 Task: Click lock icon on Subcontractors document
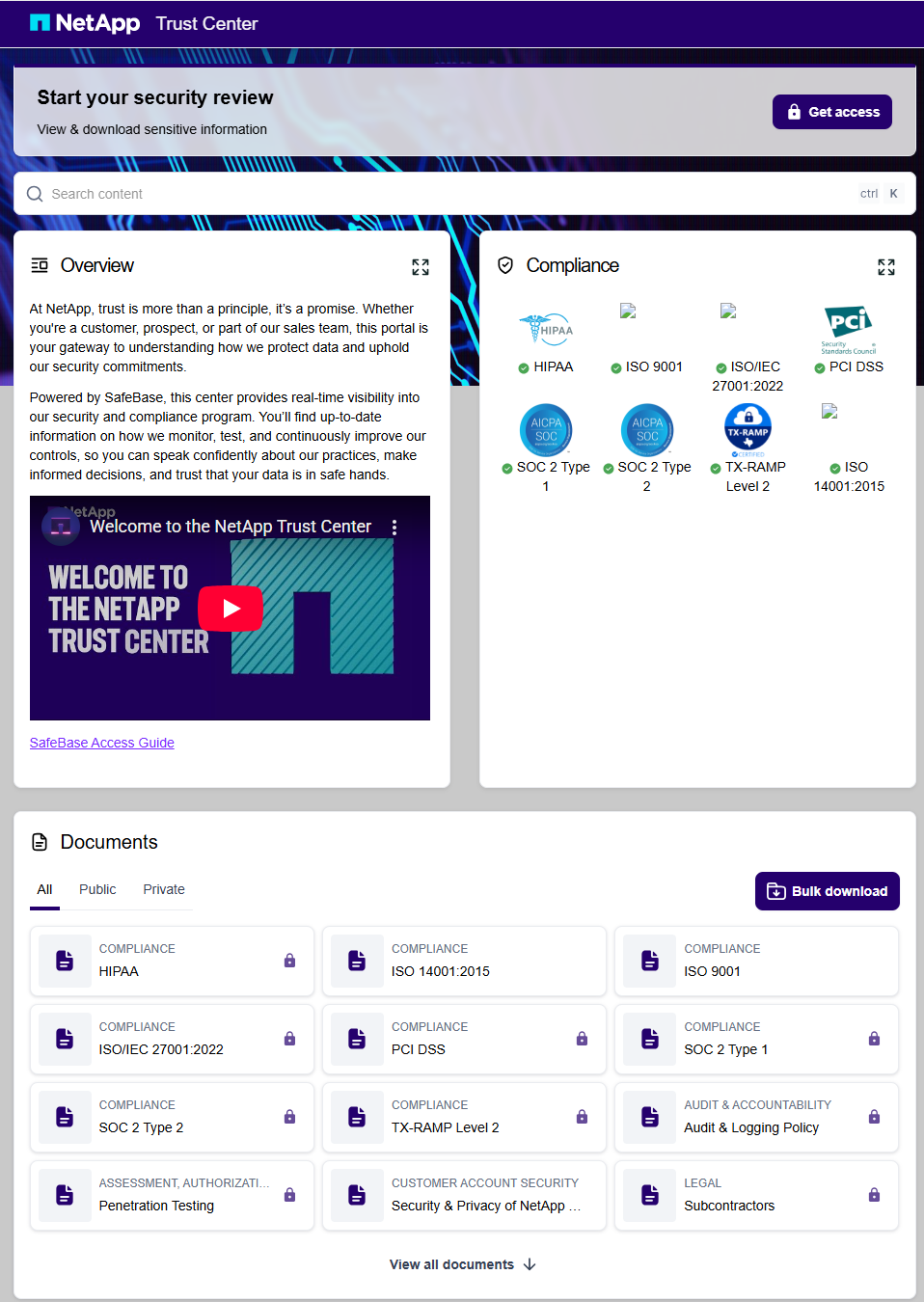coord(874,1195)
